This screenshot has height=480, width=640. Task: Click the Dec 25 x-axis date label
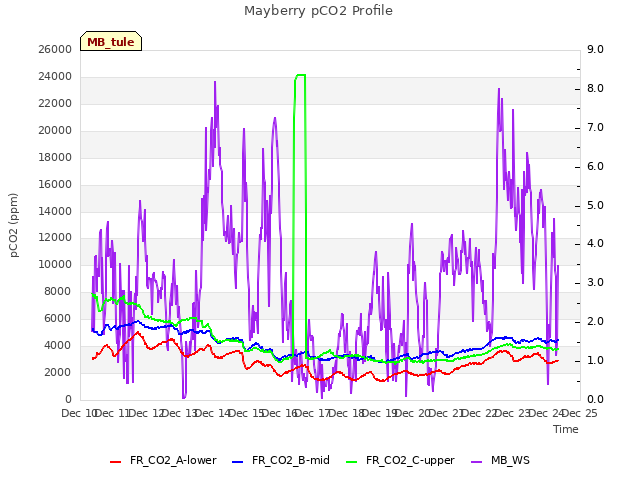(580, 413)
